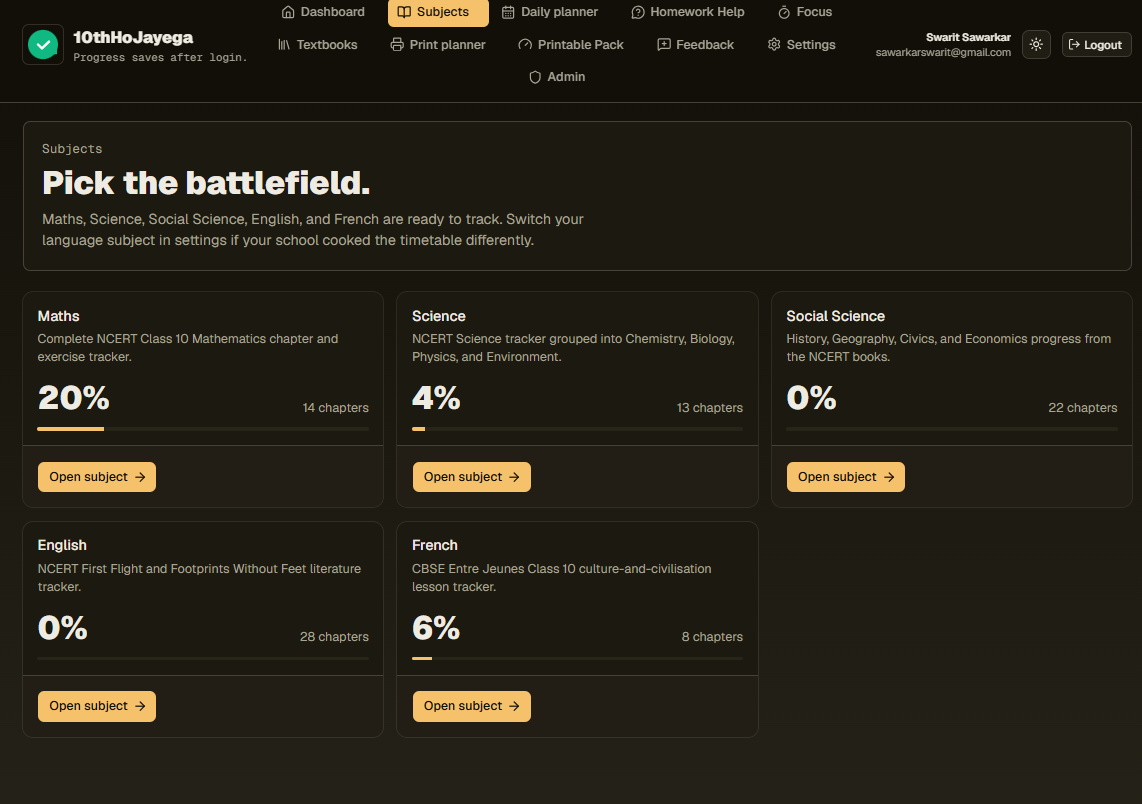Go to the Admin shield page
Viewport: 1142px width, 804px height.
click(x=556, y=76)
